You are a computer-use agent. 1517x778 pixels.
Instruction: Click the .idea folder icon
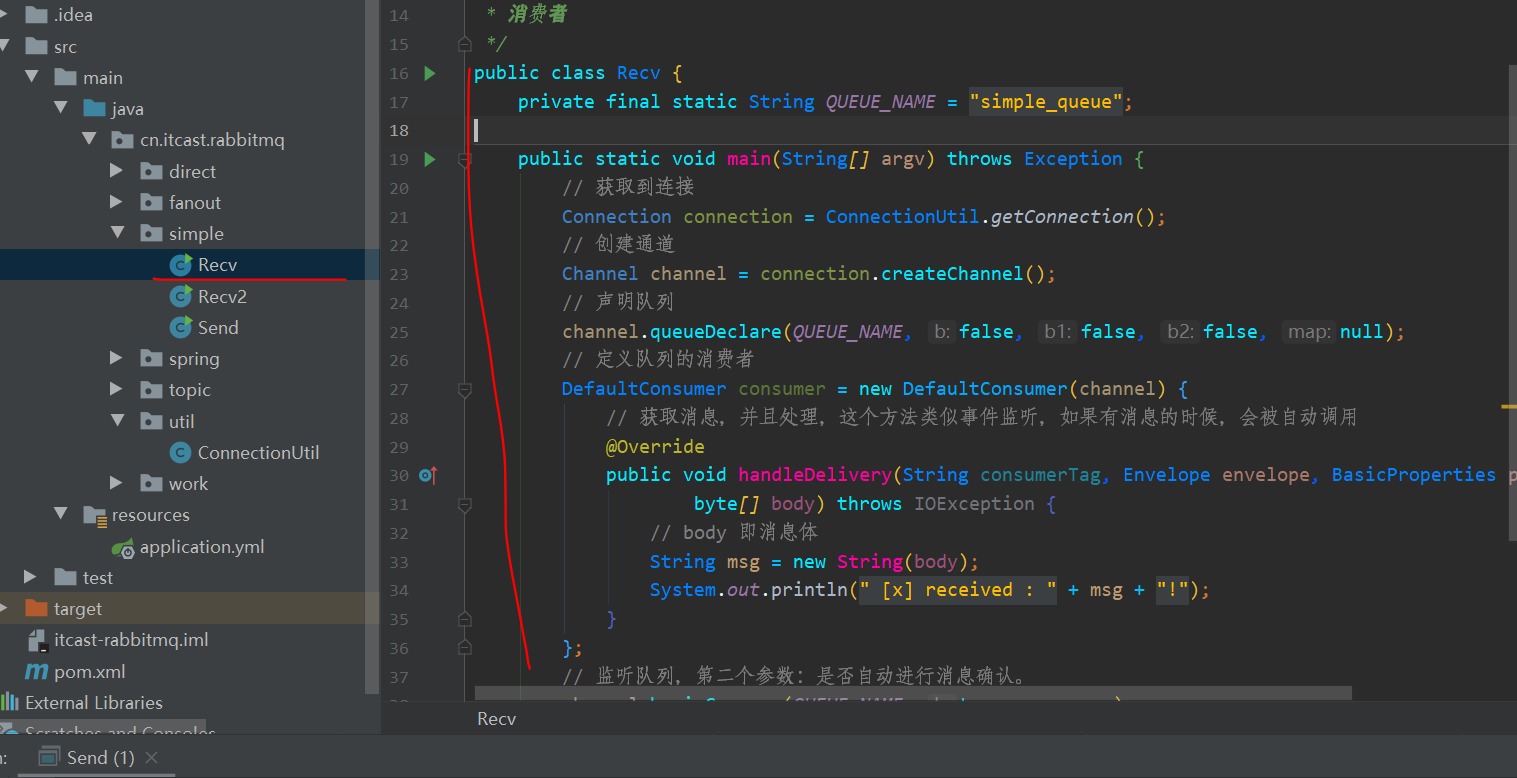(37, 15)
